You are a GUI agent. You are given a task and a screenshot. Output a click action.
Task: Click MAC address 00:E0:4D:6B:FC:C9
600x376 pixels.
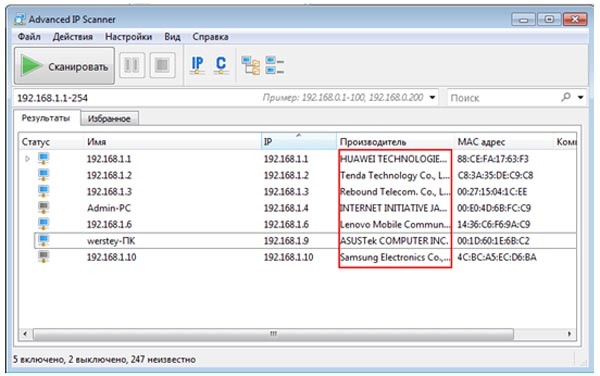point(494,208)
